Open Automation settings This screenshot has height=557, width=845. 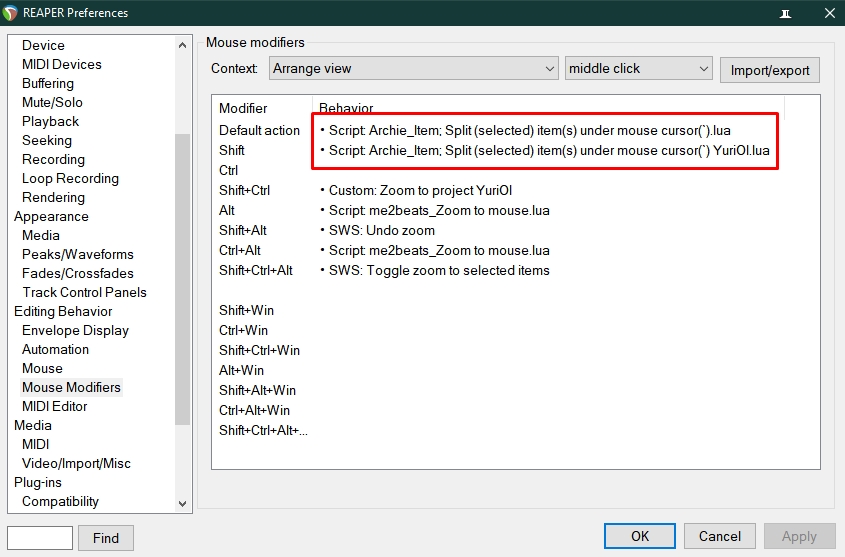(x=55, y=349)
